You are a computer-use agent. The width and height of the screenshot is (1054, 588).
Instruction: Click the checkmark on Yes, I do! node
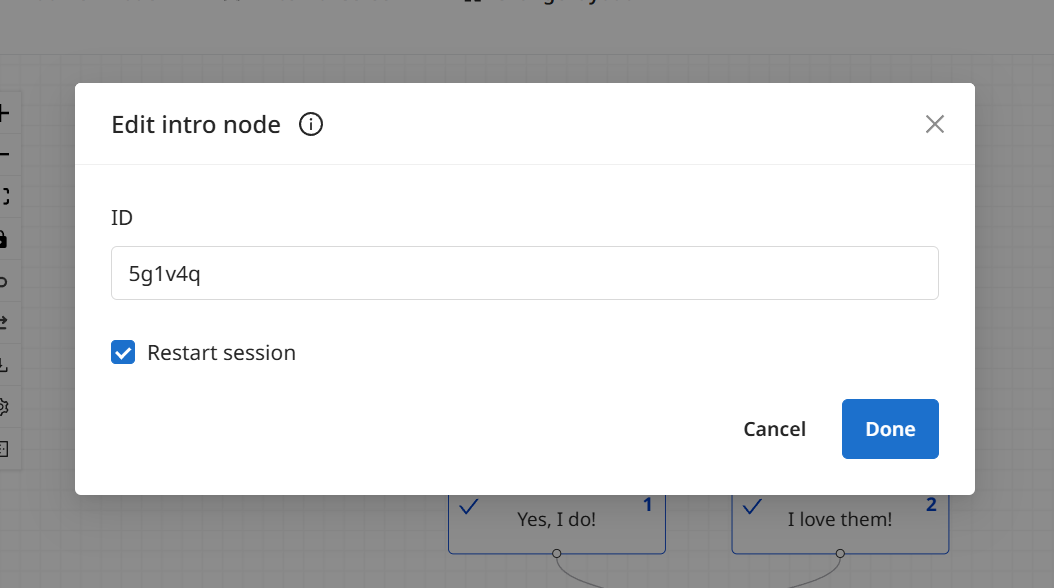[x=469, y=506]
